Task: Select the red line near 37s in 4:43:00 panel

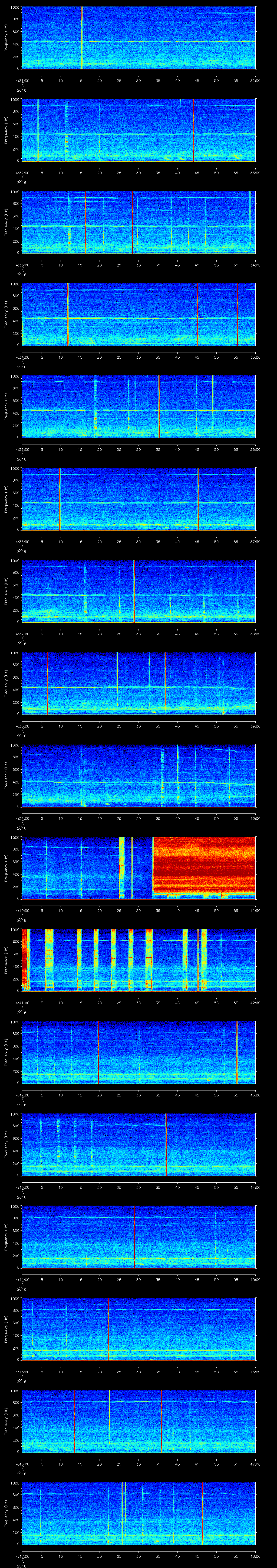Action: click(166, 1144)
